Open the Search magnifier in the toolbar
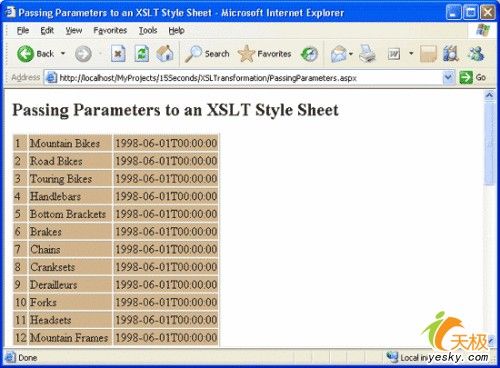The image size is (500, 368). click(193, 54)
